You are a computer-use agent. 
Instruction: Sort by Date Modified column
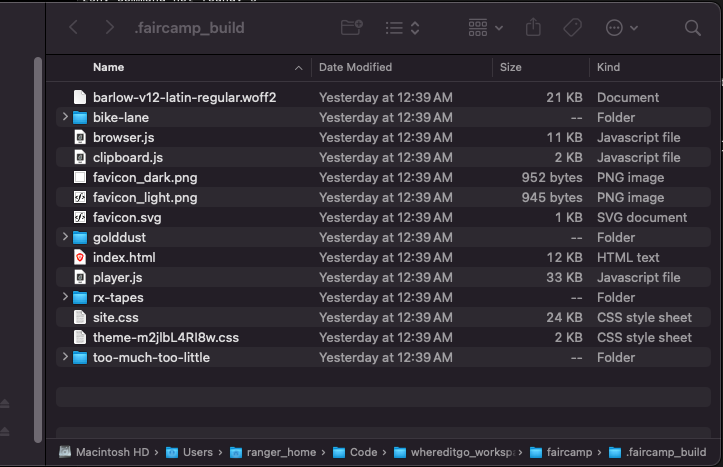[355, 67]
